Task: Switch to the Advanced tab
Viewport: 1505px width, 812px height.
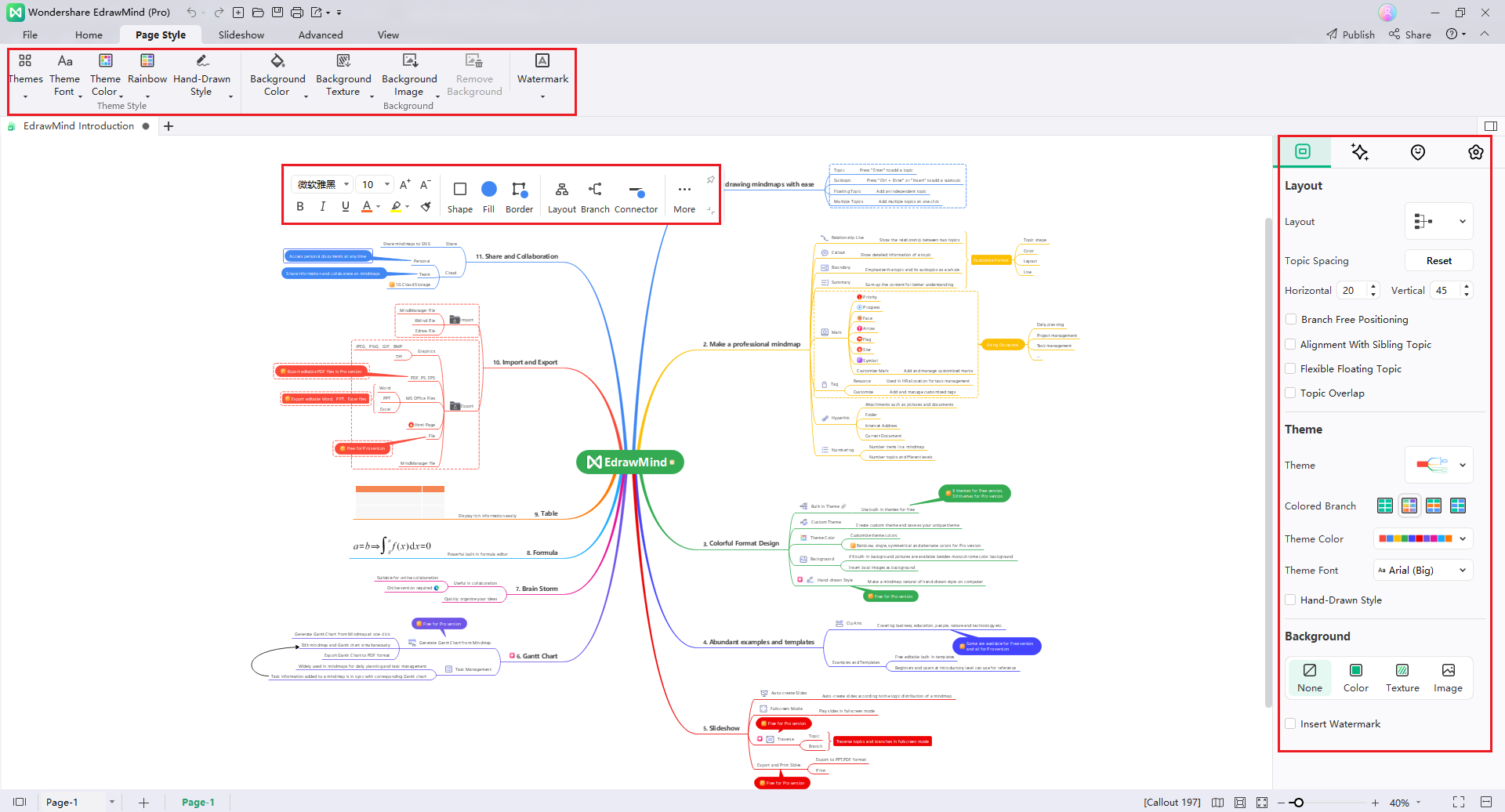Action: coord(321,34)
